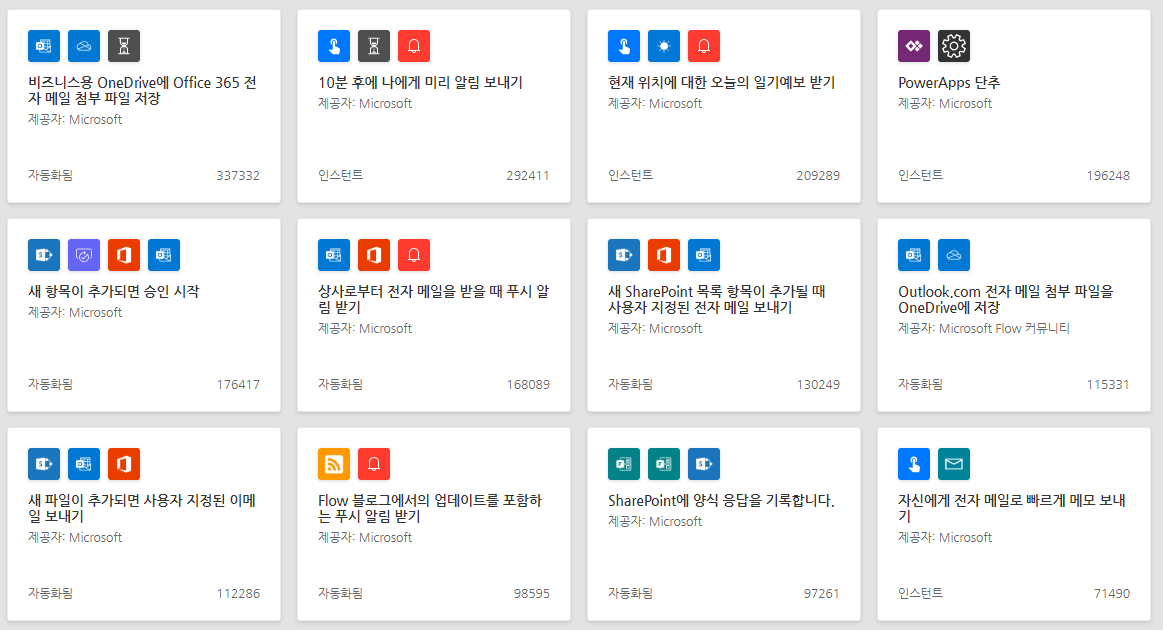Screen dimensions: 1163x630
Task: Click the blue touch button icon in 자신에게 전자 메일 card
Action: point(914,464)
